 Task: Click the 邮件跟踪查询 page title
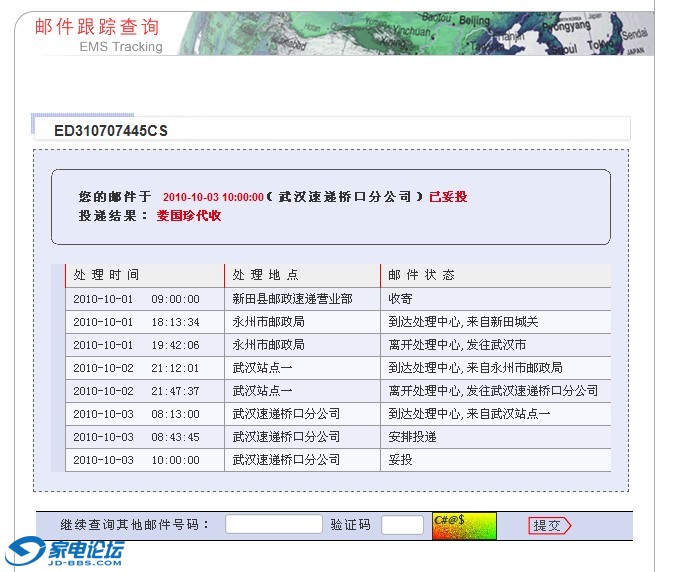point(96,26)
